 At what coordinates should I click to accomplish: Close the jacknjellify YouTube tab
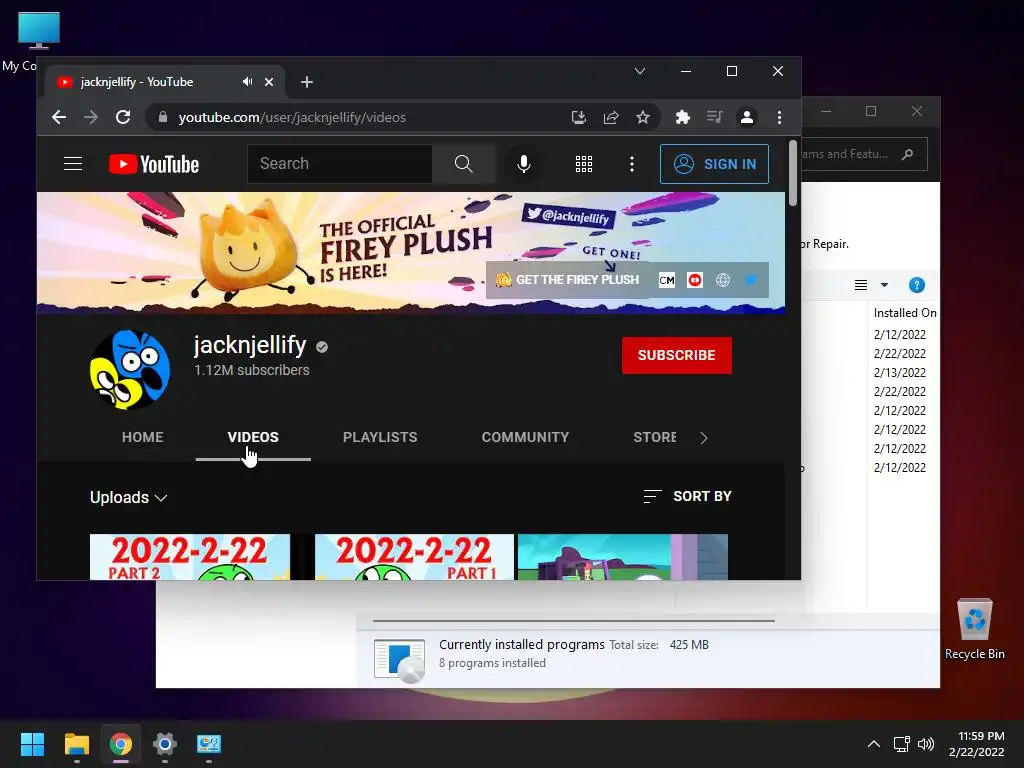coord(269,82)
